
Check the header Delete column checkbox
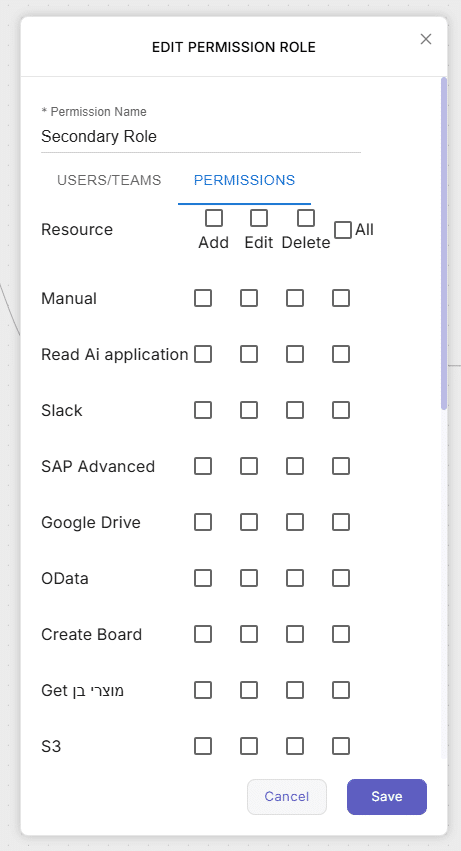pos(306,218)
